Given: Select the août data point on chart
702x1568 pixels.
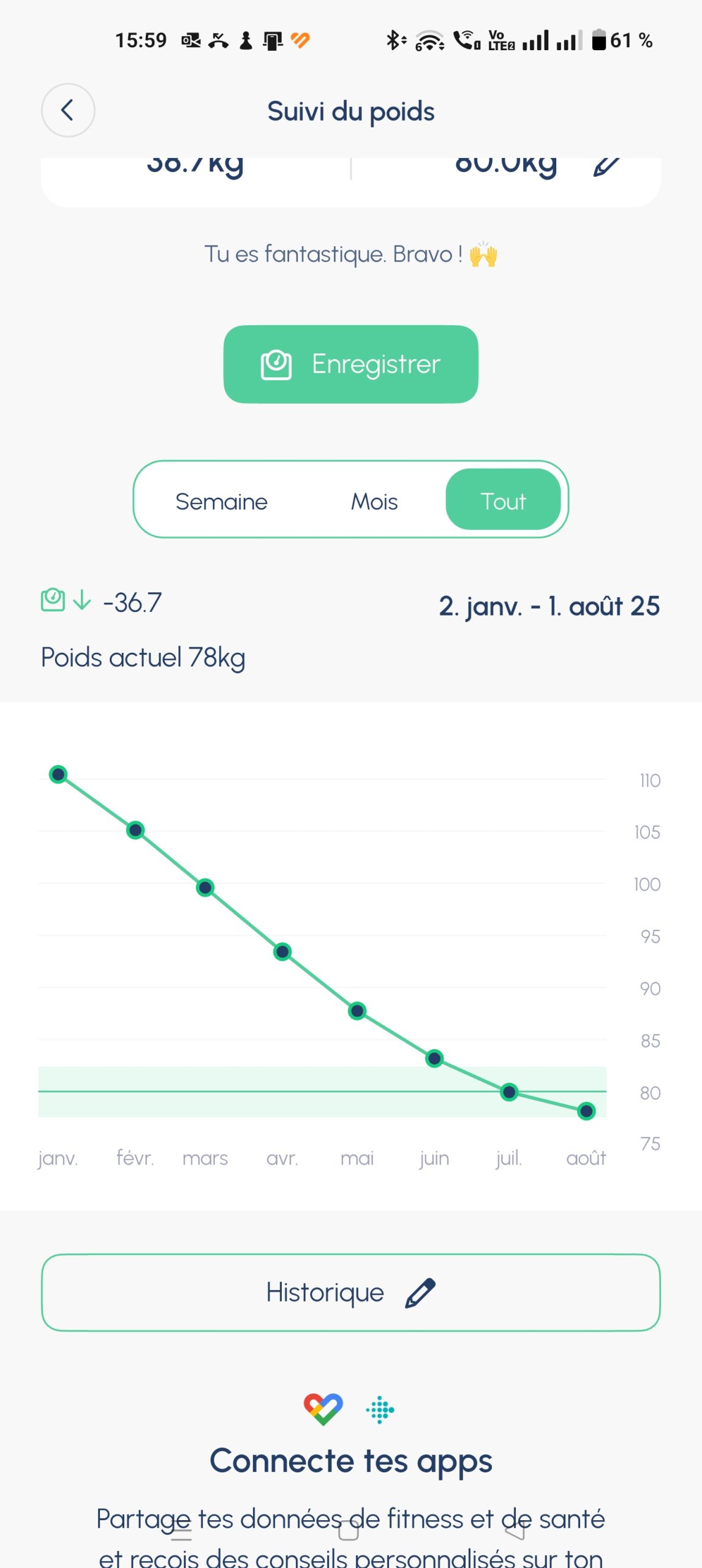Looking at the screenshot, I should [586, 1110].
